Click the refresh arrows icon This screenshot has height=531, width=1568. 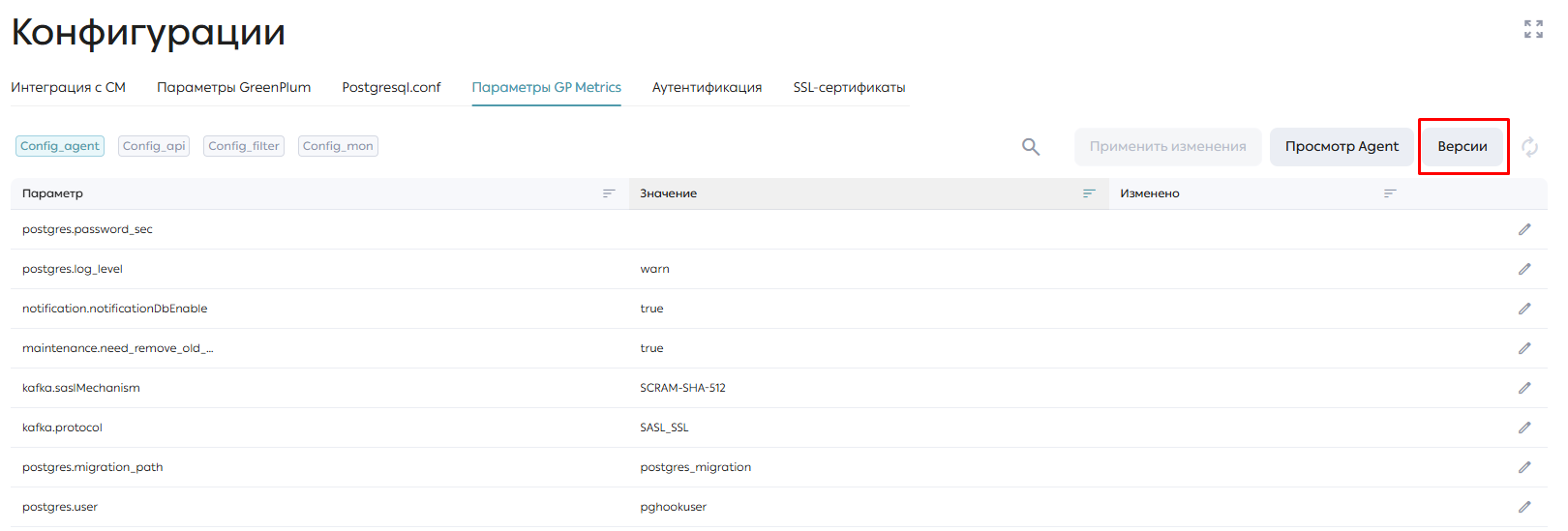point(1529,147)
